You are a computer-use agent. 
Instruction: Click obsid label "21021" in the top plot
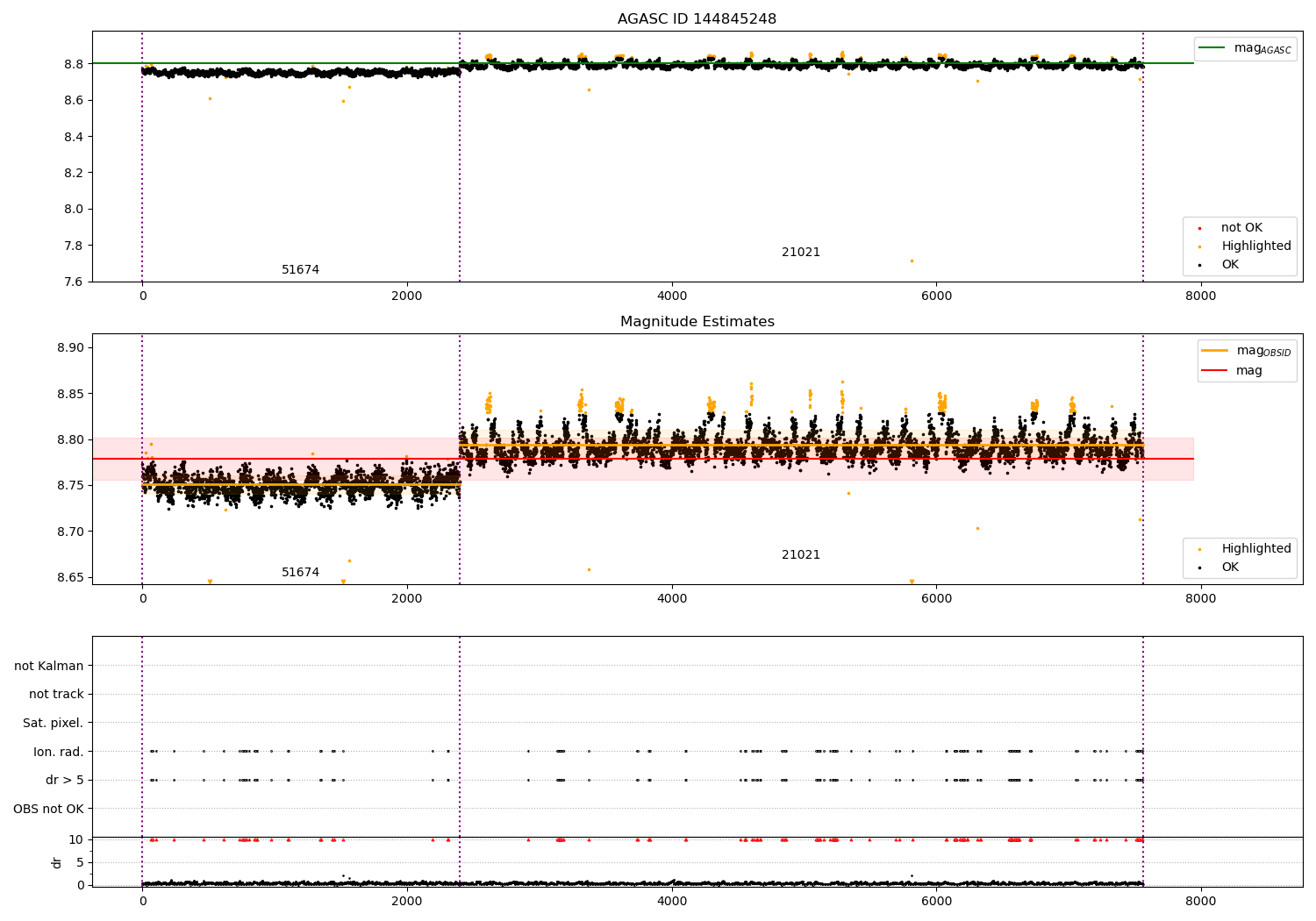801,253
